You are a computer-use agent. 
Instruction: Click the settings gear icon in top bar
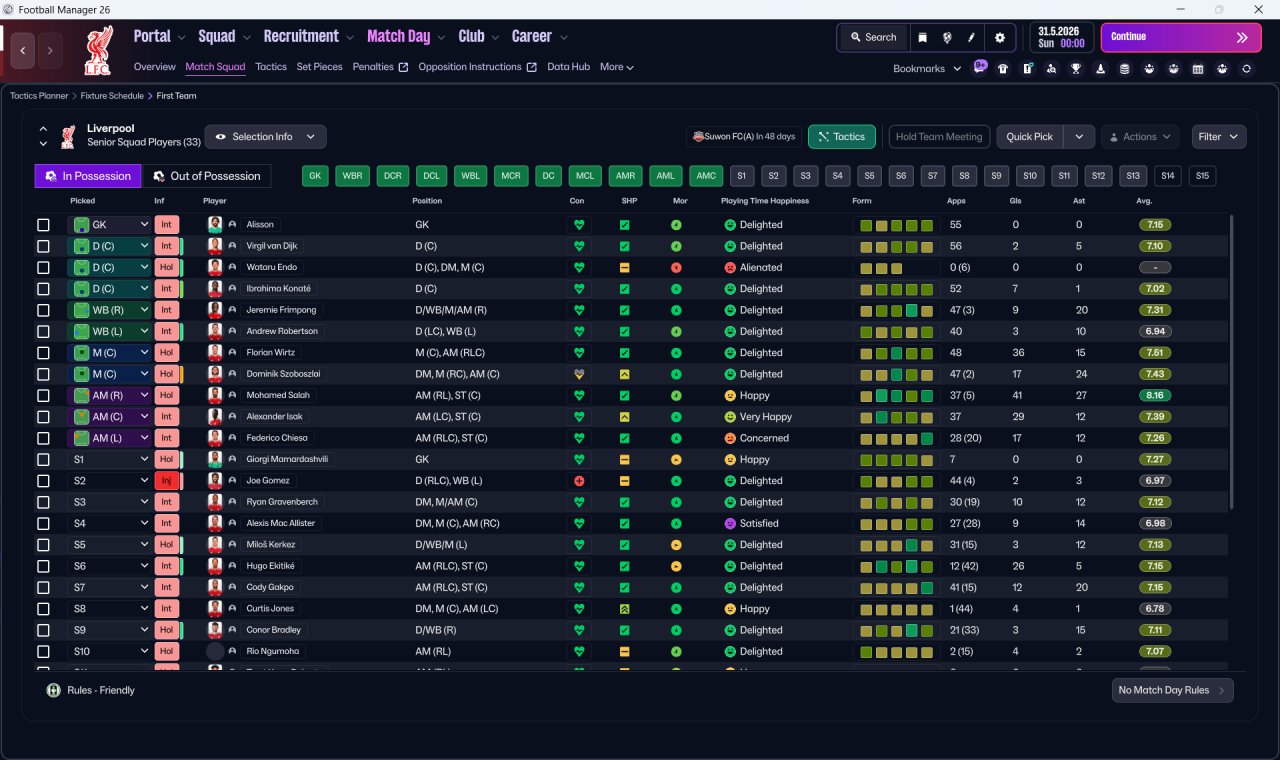[1000, 37]
